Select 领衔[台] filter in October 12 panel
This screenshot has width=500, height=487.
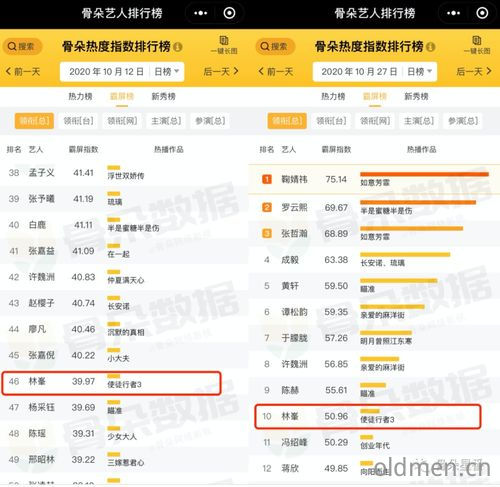[78, 121]
